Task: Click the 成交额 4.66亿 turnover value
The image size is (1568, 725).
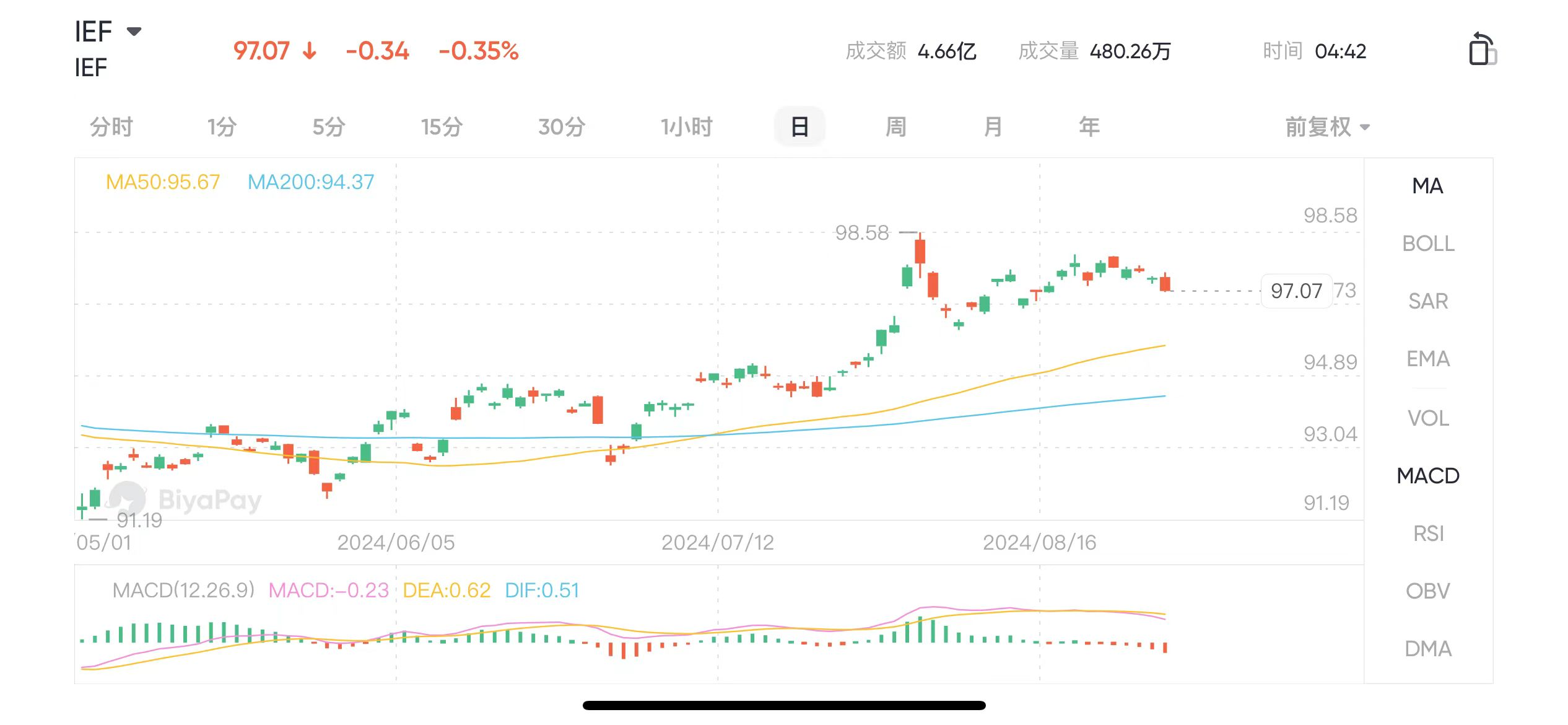Action: [x=911, y=51]
